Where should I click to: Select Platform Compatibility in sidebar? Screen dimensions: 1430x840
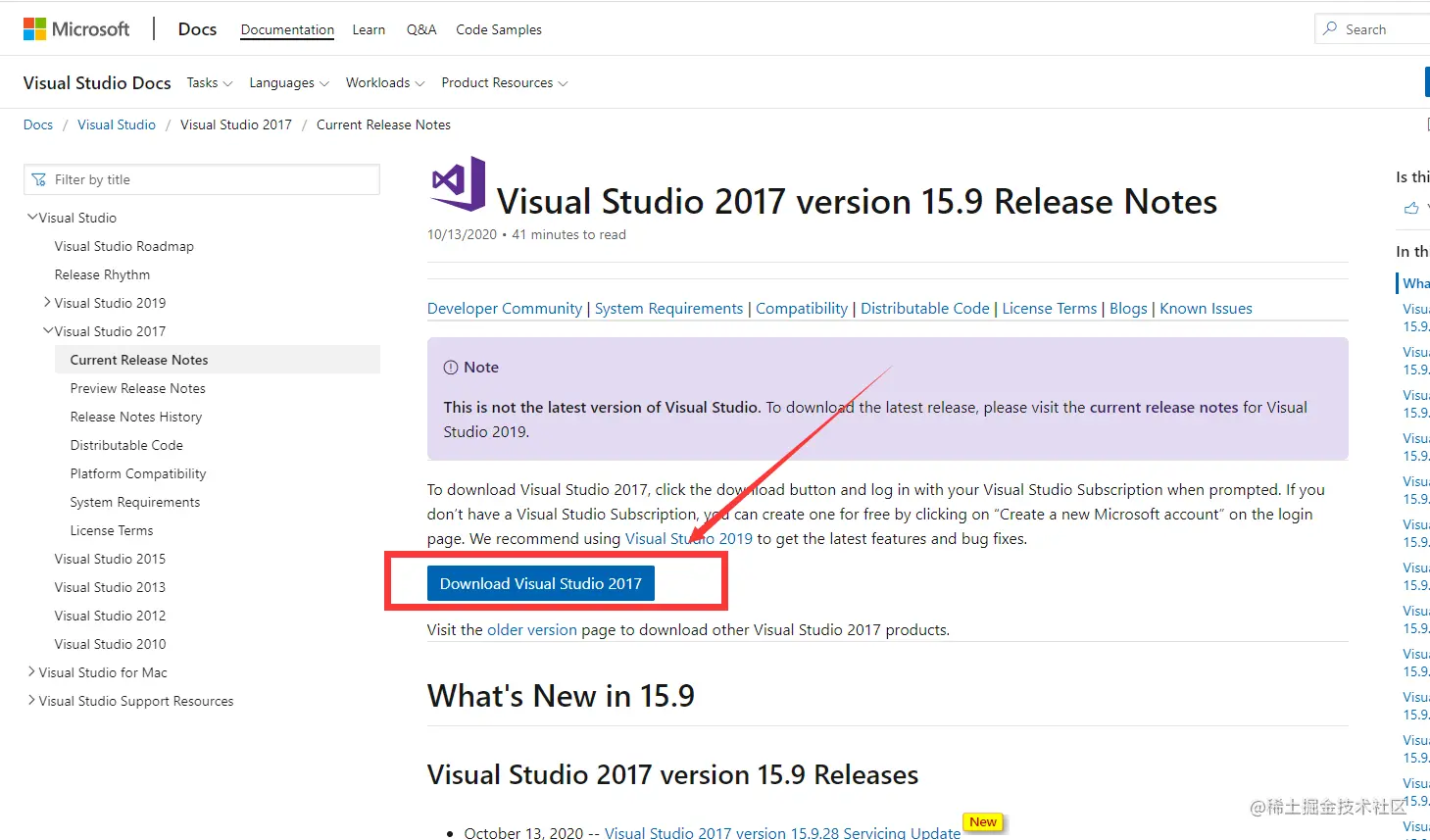(x=138, y=473)
